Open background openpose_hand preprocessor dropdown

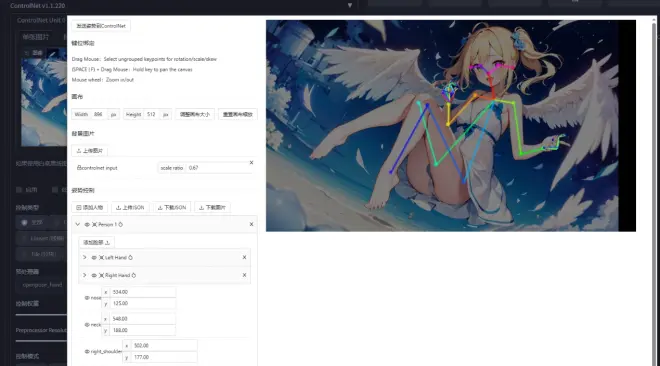pos(41,285)
